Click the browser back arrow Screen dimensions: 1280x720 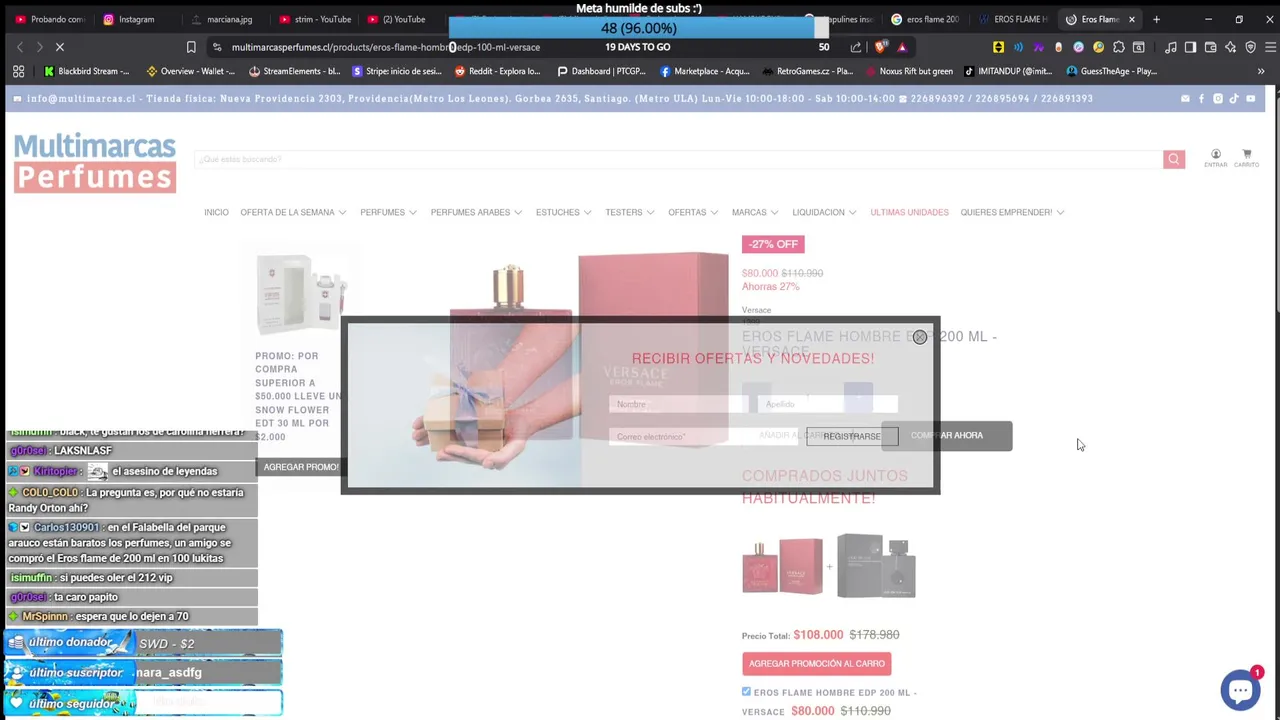point(20,47)
